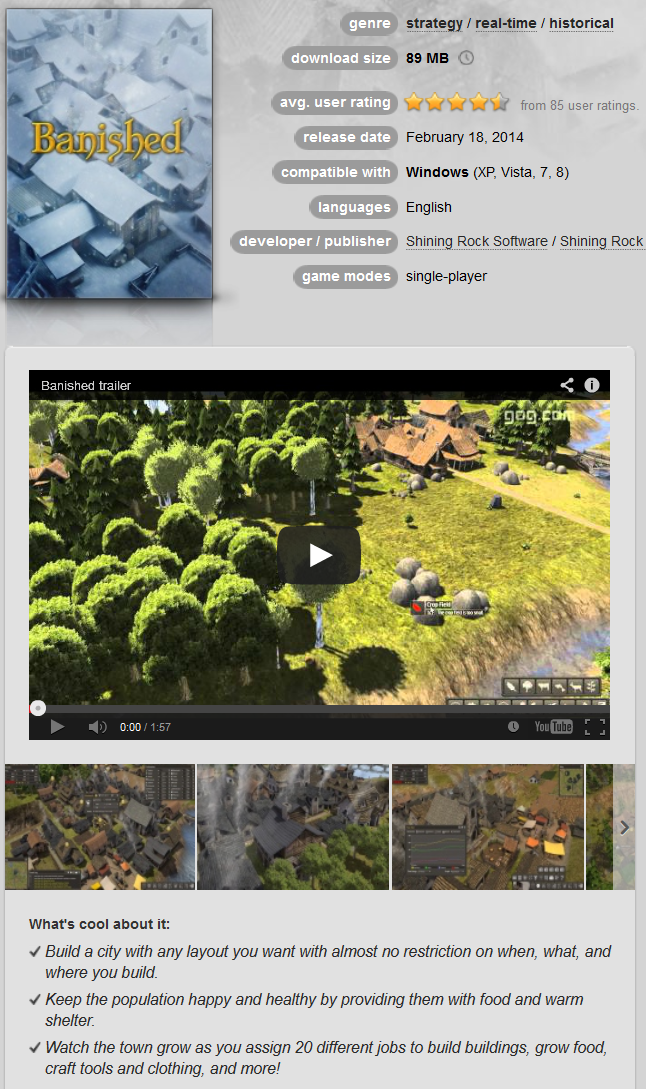Screen dimensions: 646x1089
Task: Open the second screenshot thumbnail with smoke
Action: tap(293, 826)
